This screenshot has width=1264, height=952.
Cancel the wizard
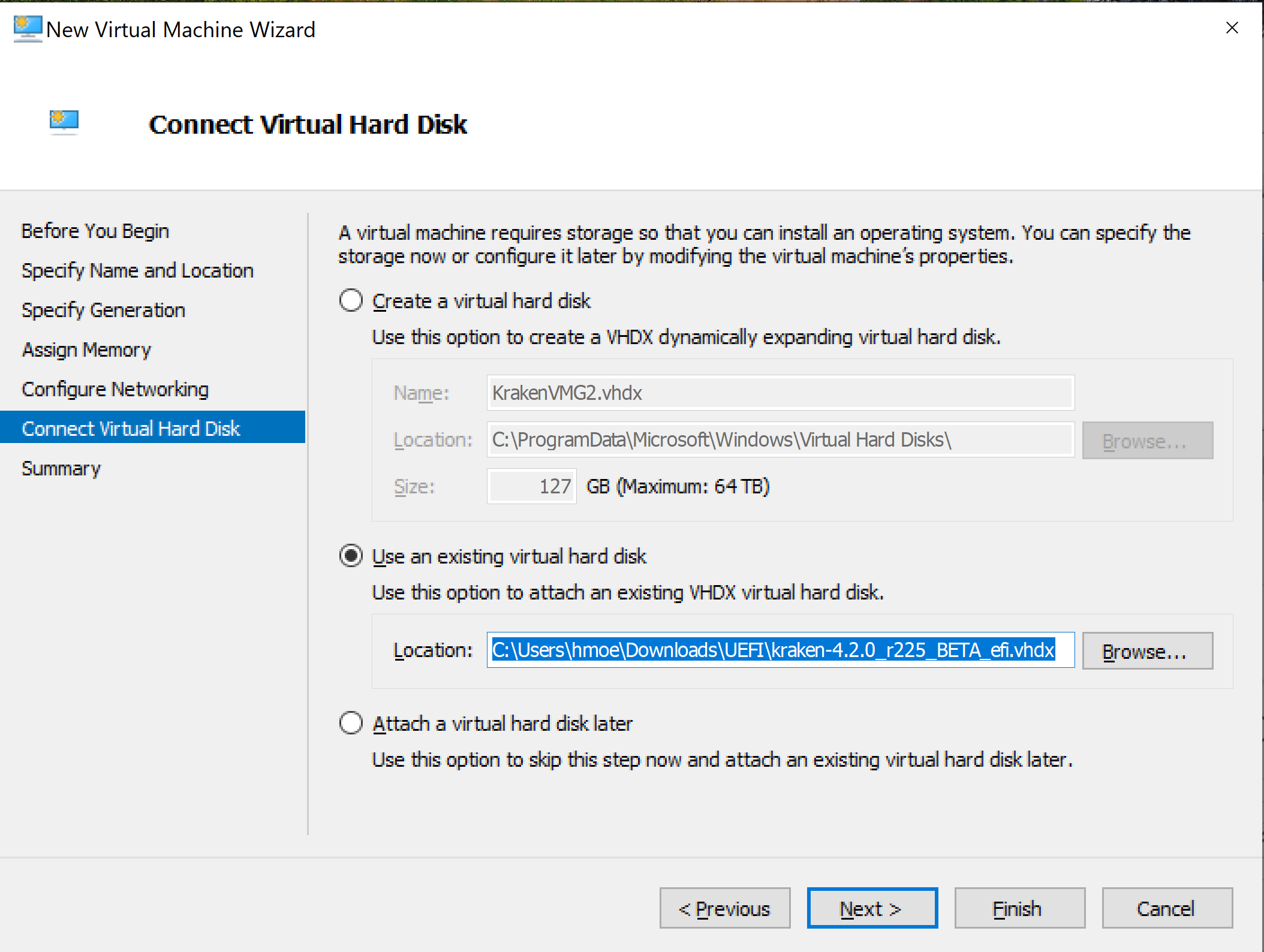pos(1166,908)
